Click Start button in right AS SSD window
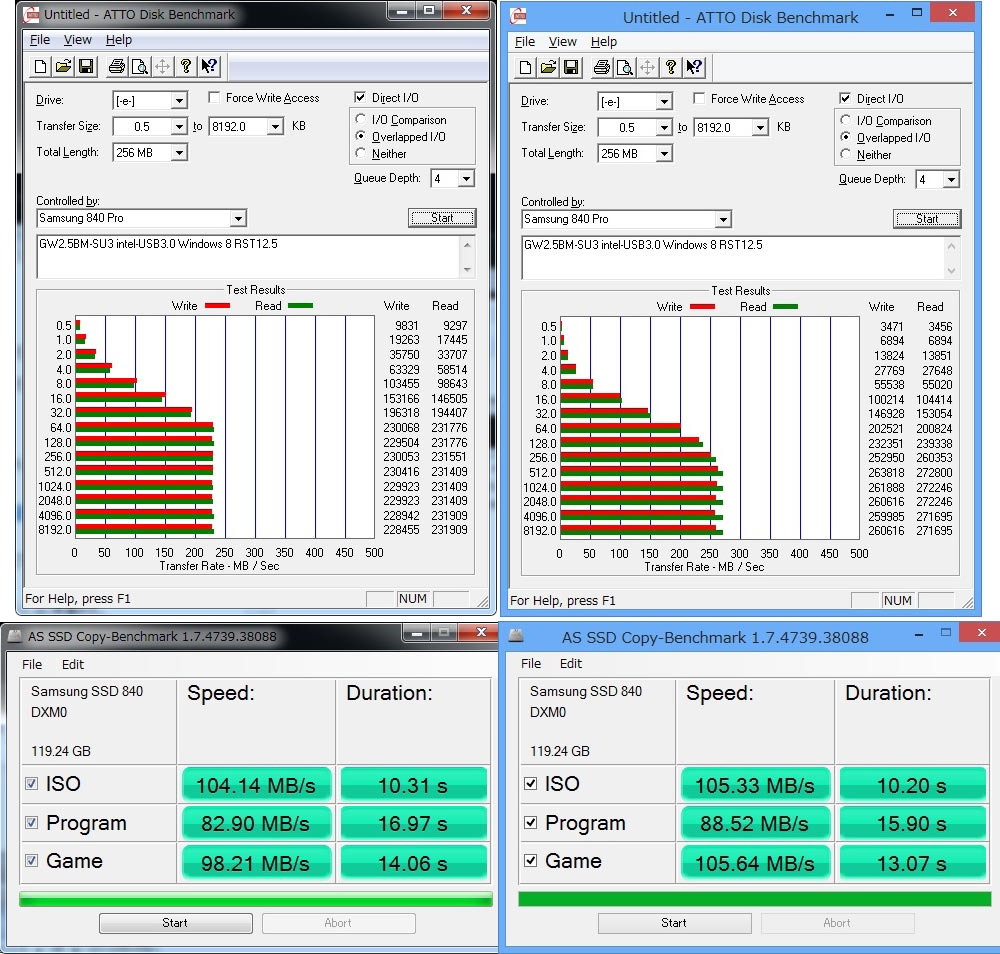 point(674,923)
